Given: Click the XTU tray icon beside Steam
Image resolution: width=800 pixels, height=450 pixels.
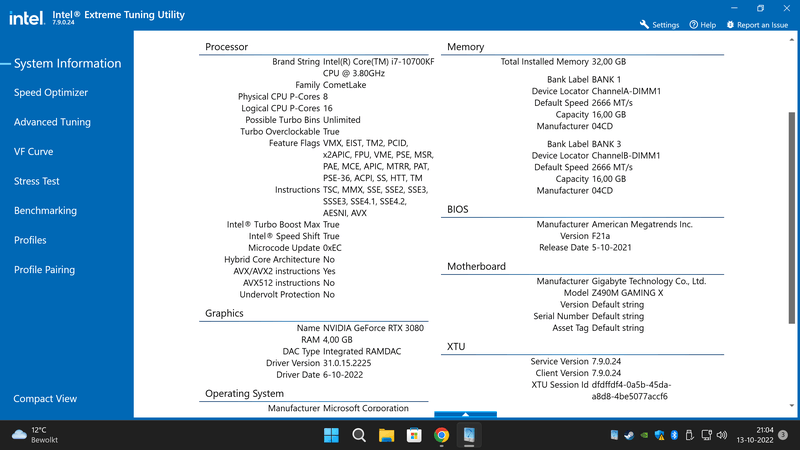Looking at the screenshot, I should 614,435.
